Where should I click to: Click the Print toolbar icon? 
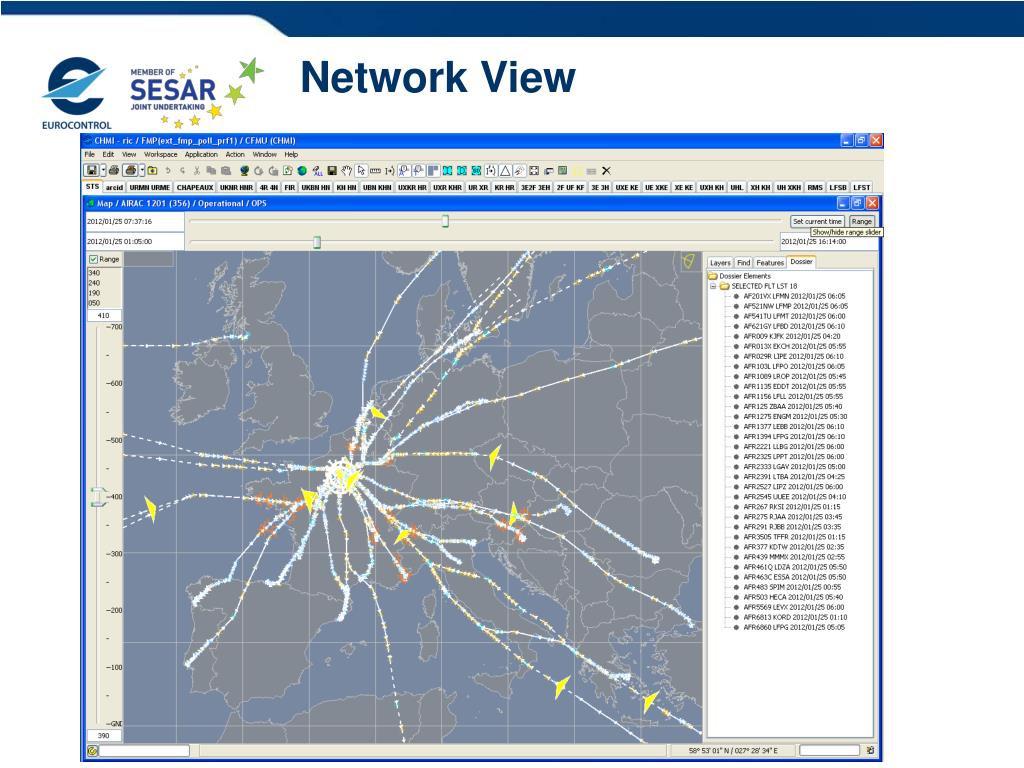coord(114,170)
